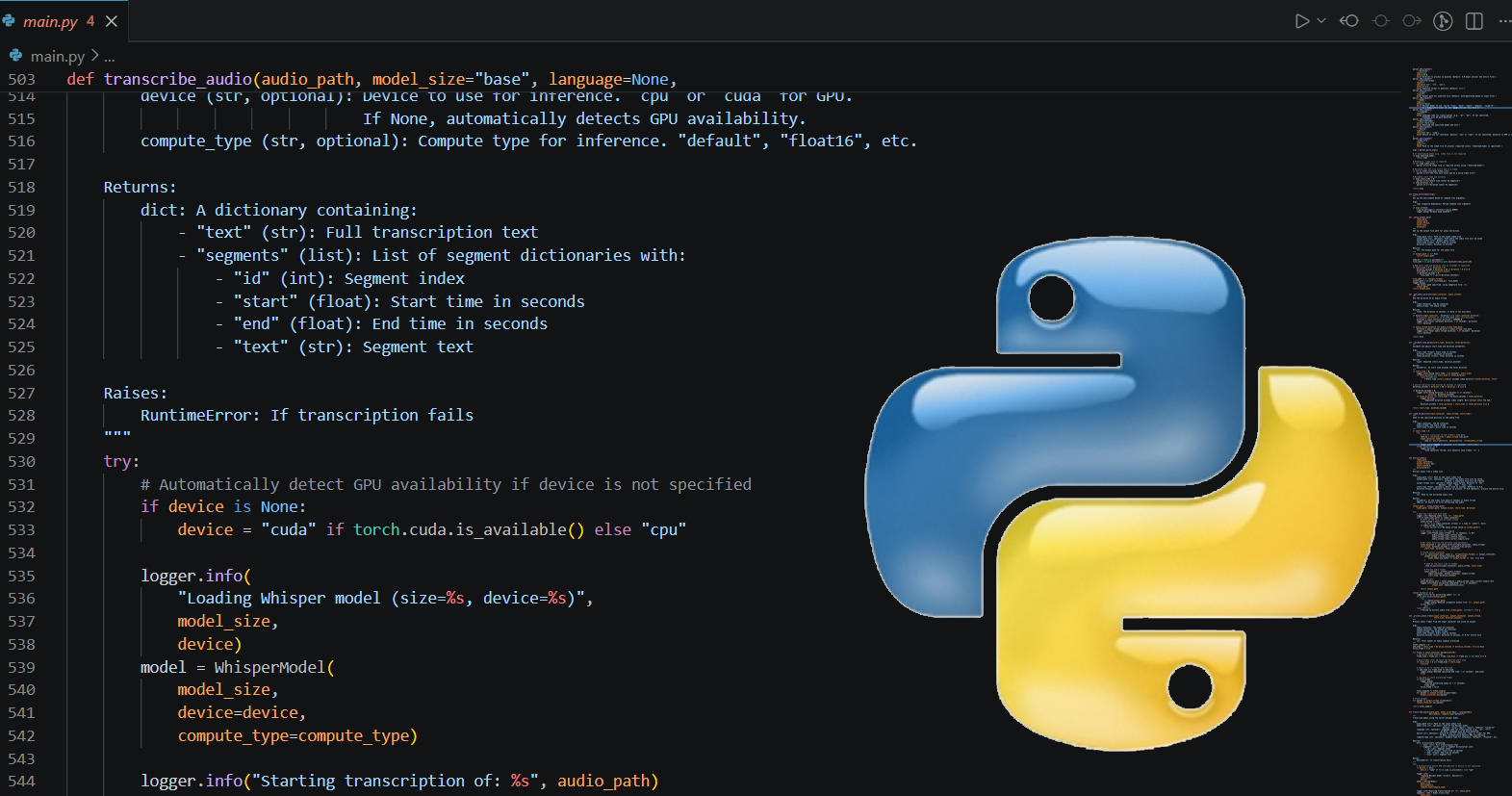Open the run options dropdown arrow

coord(1321,21)
